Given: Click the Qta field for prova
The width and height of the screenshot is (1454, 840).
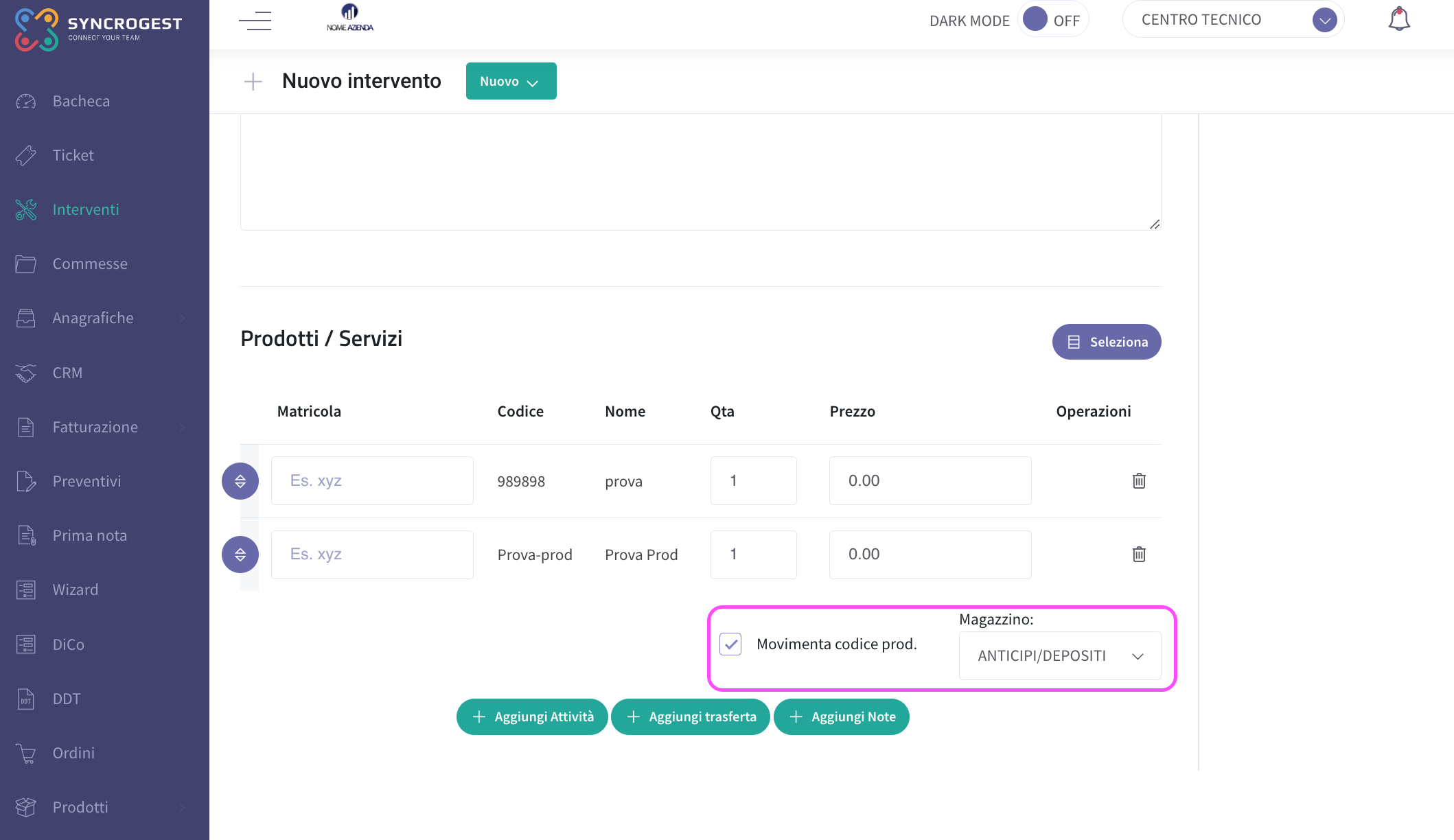Looking at the screenshot, I should point(754,480).
